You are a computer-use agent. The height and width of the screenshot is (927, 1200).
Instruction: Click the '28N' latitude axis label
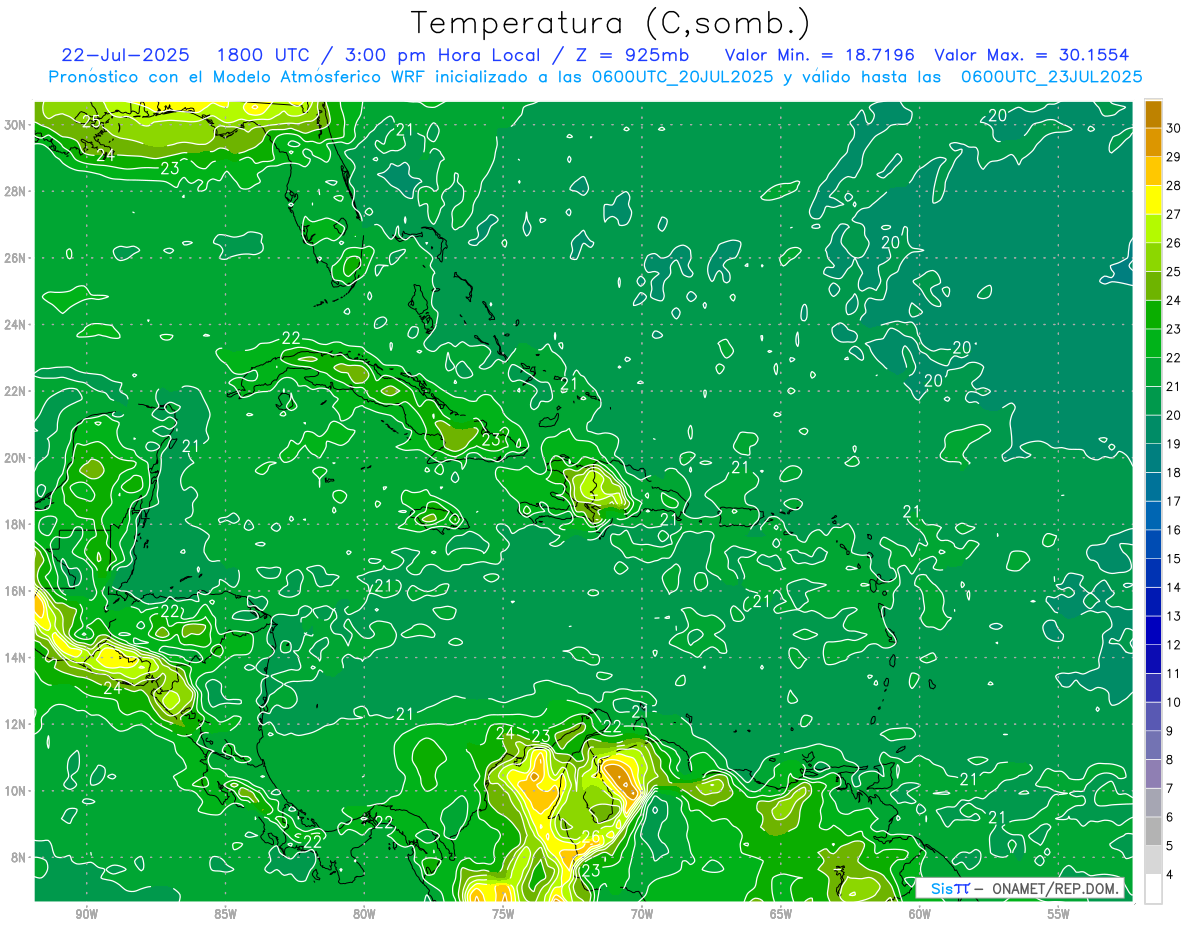pyautogui.click(x=17, y=191)
